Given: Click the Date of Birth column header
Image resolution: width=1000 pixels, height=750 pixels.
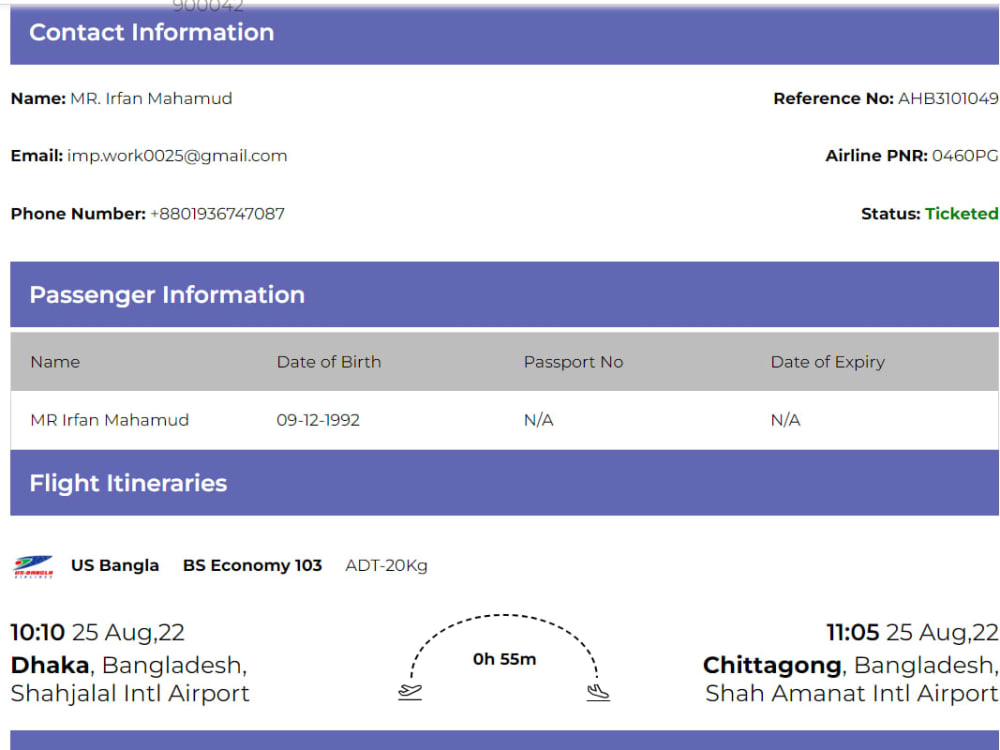Looking at the screenshot, I should coord(328,362).
